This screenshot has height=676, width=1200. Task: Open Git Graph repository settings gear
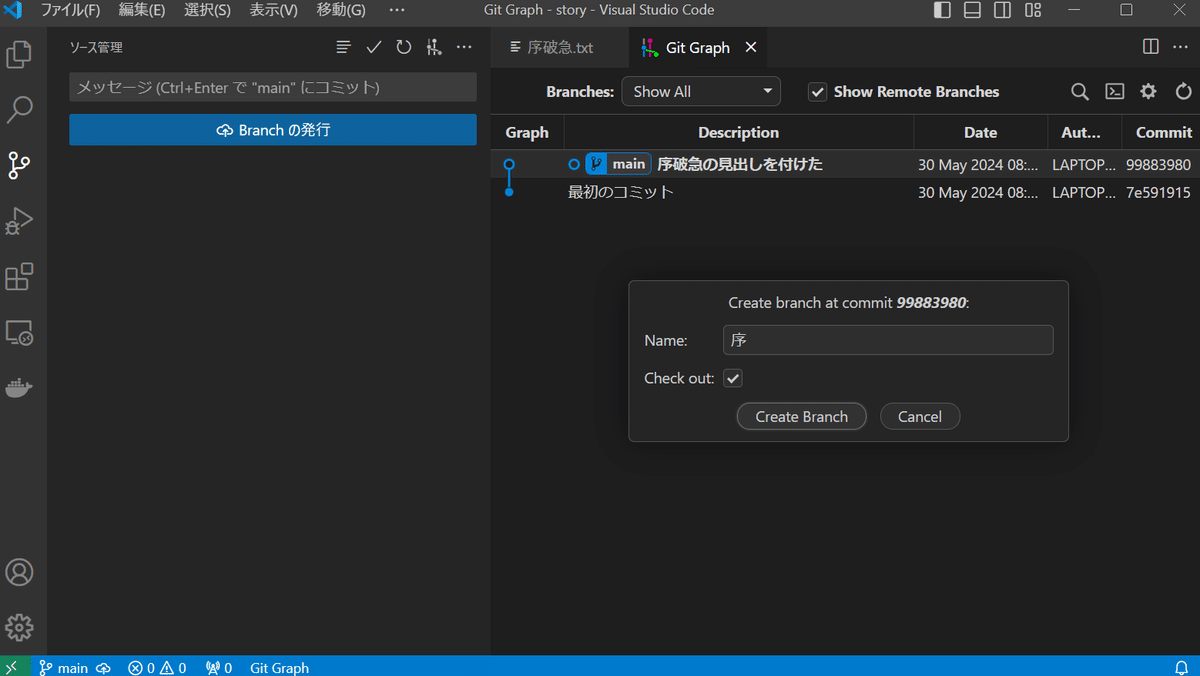[1148, 91]
